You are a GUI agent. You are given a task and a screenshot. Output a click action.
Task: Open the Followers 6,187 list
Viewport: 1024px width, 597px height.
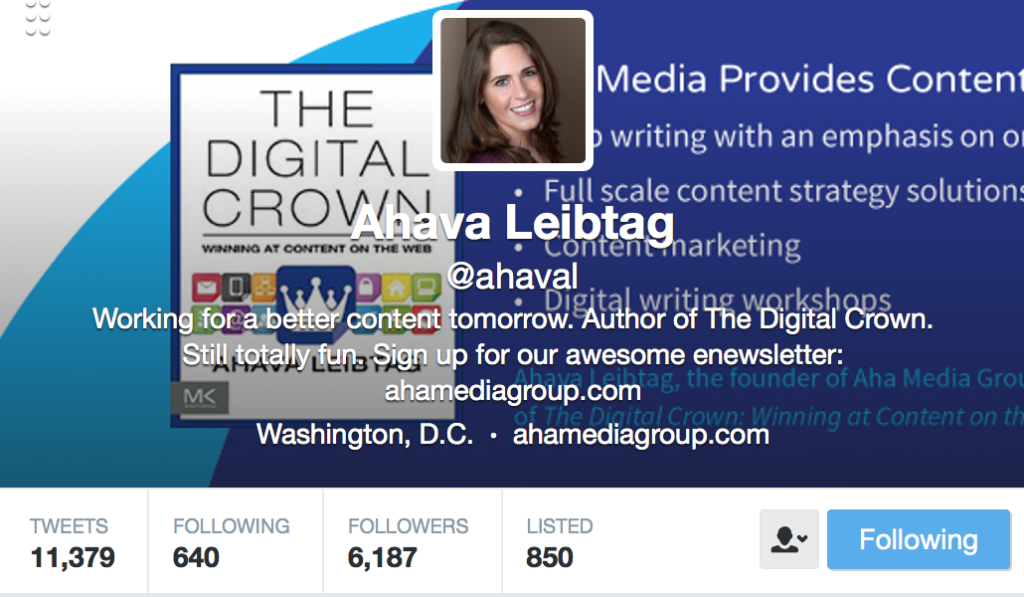point(408,542)
